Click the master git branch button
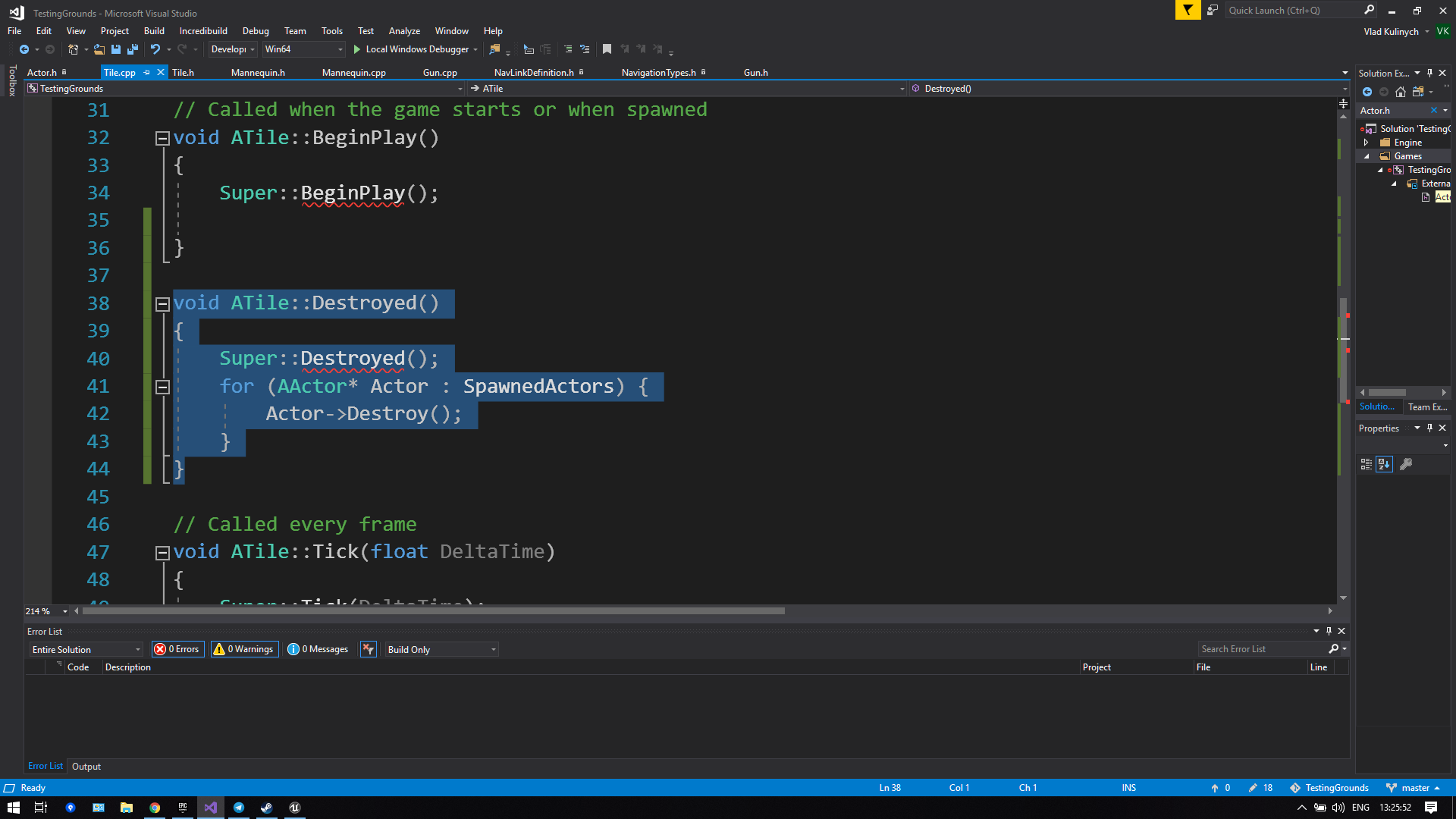Viewport: 1456px width, 819px height. pos(1414,788)
